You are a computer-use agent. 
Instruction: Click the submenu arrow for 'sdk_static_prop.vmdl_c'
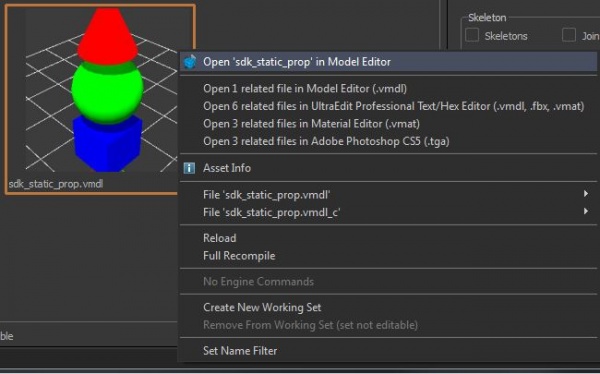[x=586, y=211]
